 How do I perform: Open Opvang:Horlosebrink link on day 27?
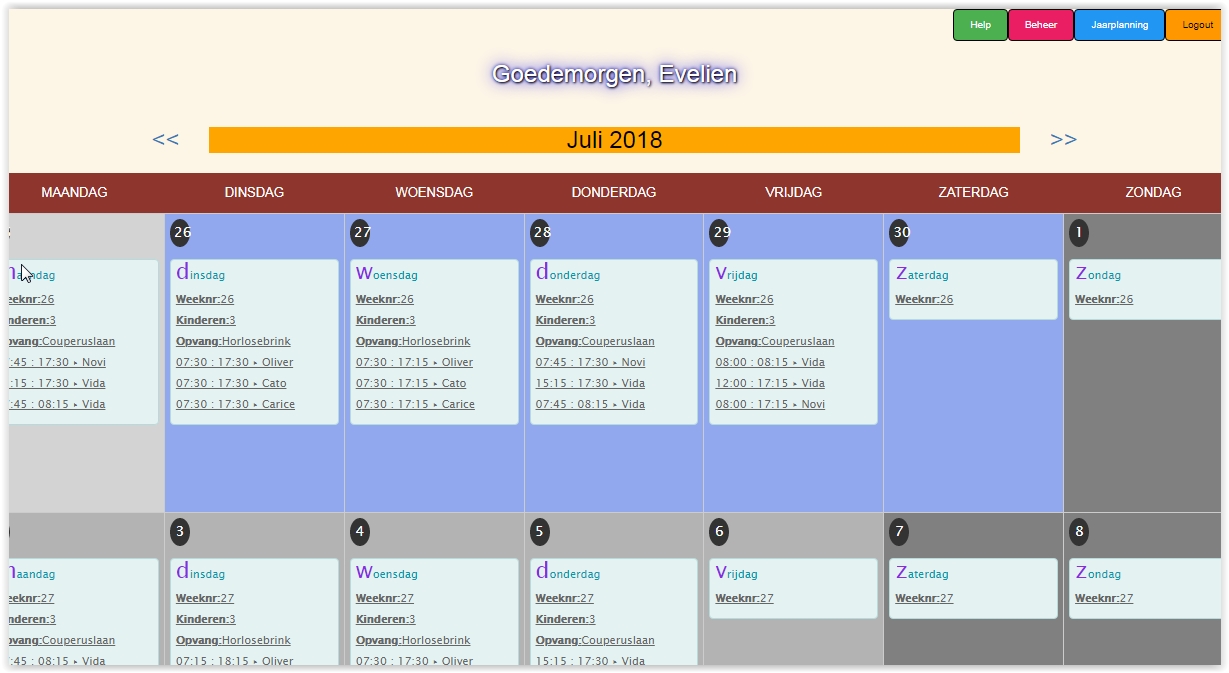pyautogui.click(x=413, y=341)
